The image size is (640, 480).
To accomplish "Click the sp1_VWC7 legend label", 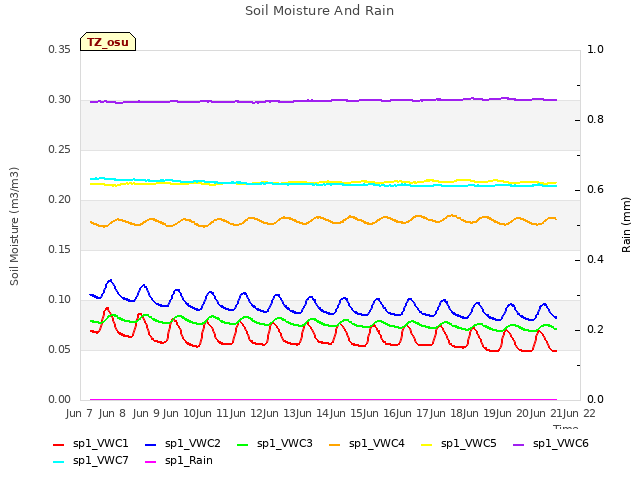I will coord(100,460).
